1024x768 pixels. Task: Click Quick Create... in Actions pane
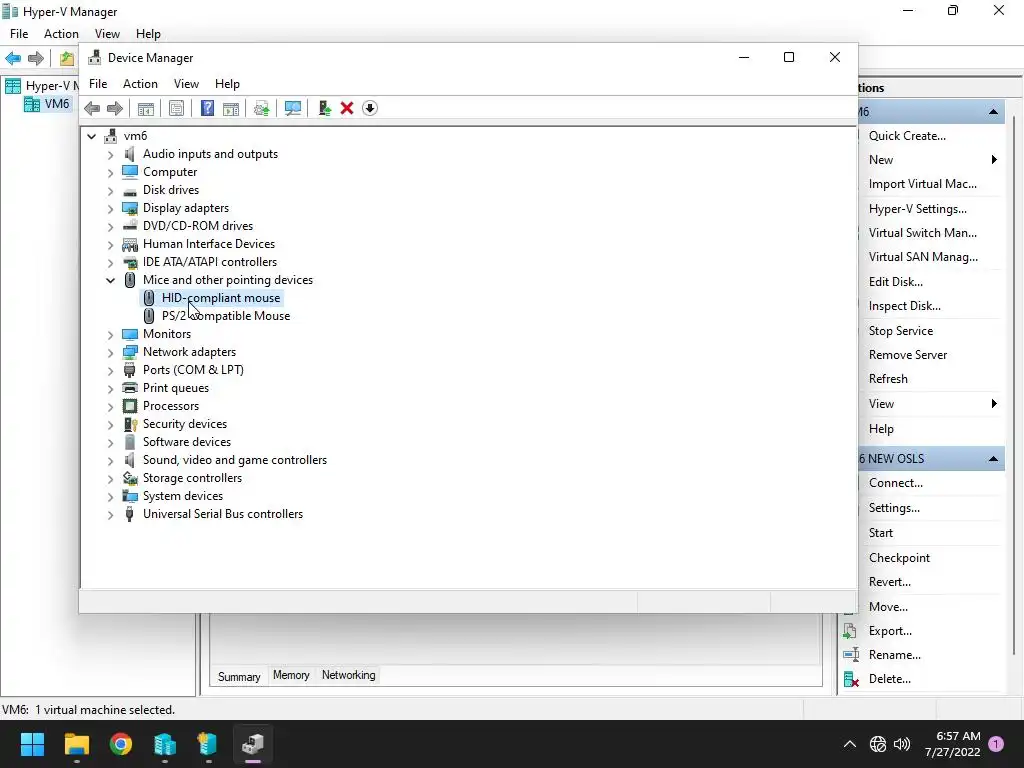pyautogui.click(x=907, y=136)
